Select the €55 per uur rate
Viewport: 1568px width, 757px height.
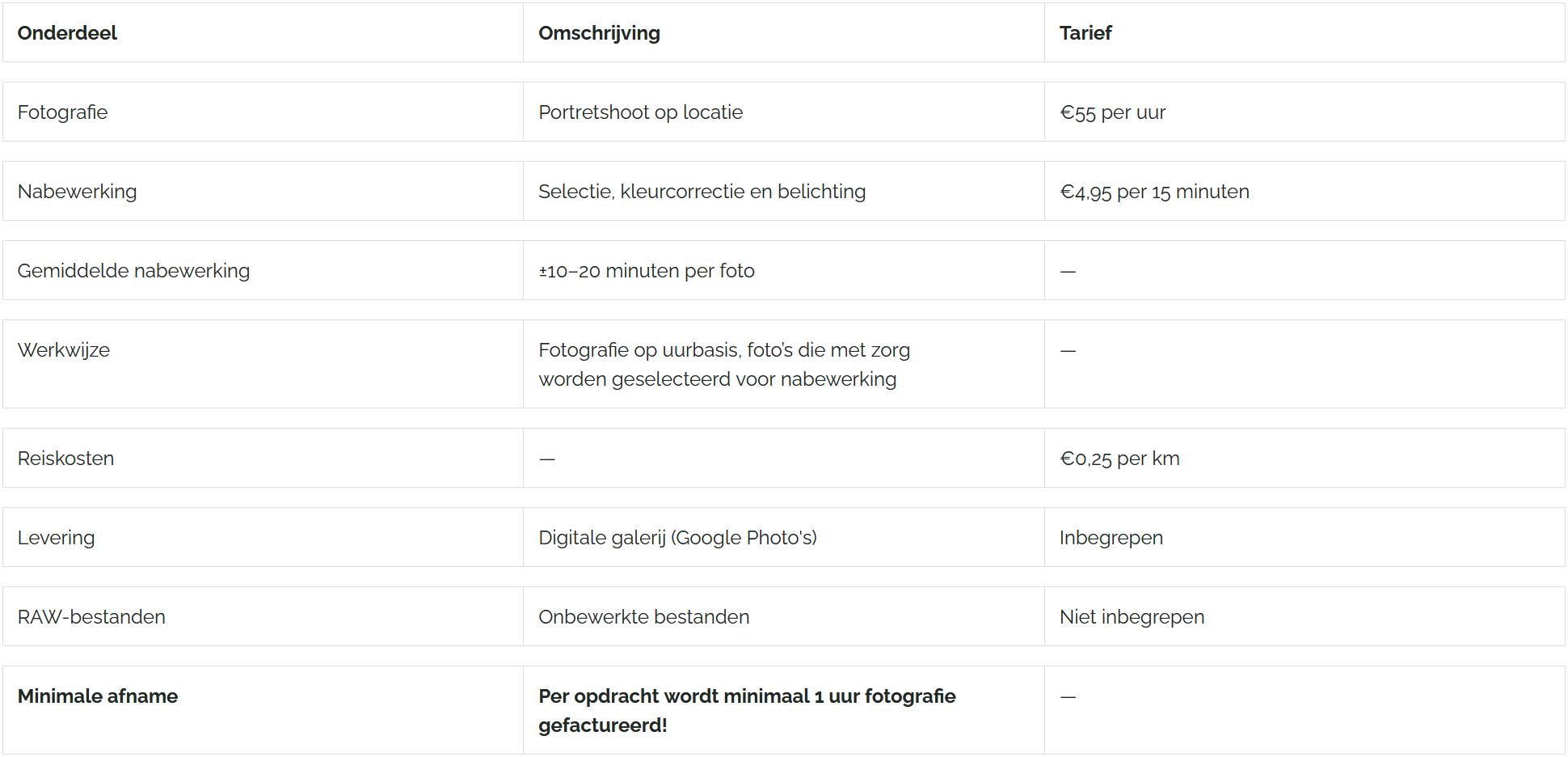[1112, 112]
